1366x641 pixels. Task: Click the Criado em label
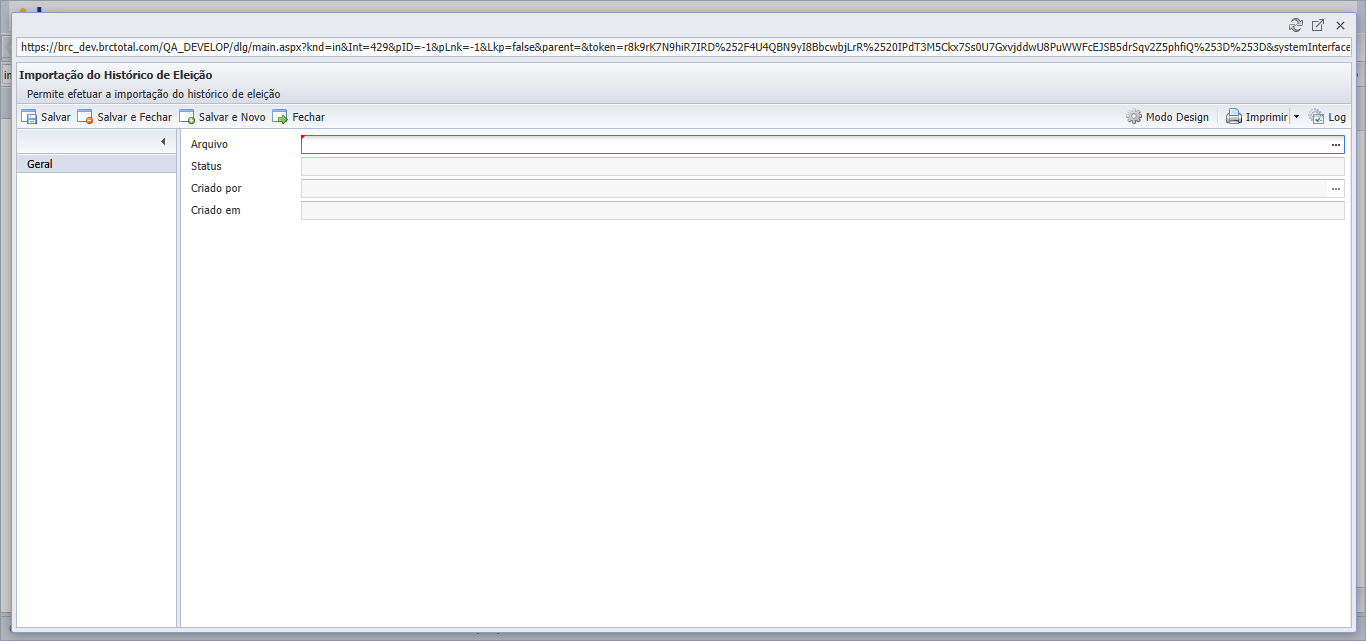point(216,210)
